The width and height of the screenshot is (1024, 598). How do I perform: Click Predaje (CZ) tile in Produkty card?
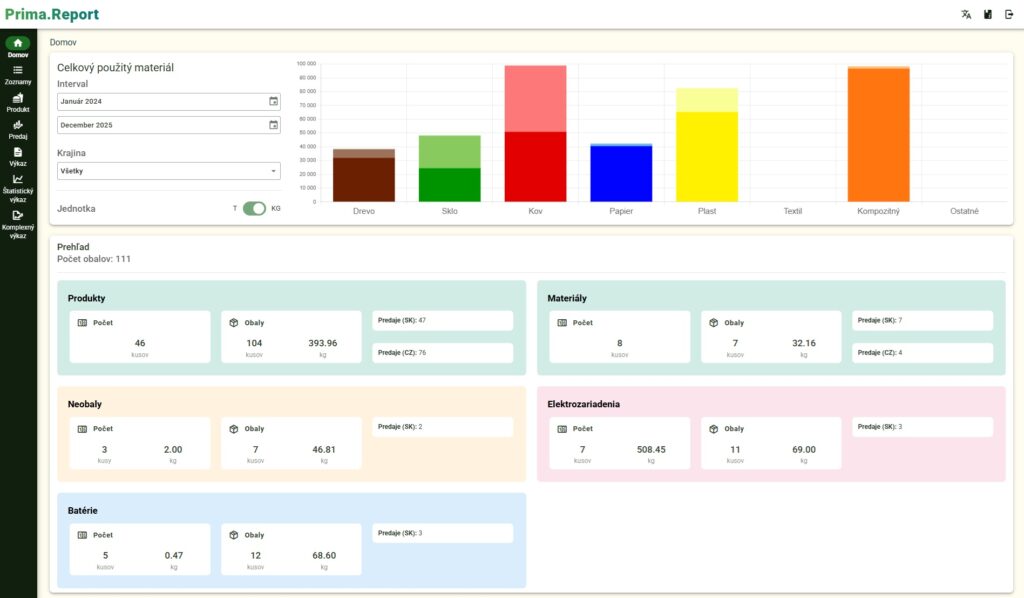click(442, 353)
